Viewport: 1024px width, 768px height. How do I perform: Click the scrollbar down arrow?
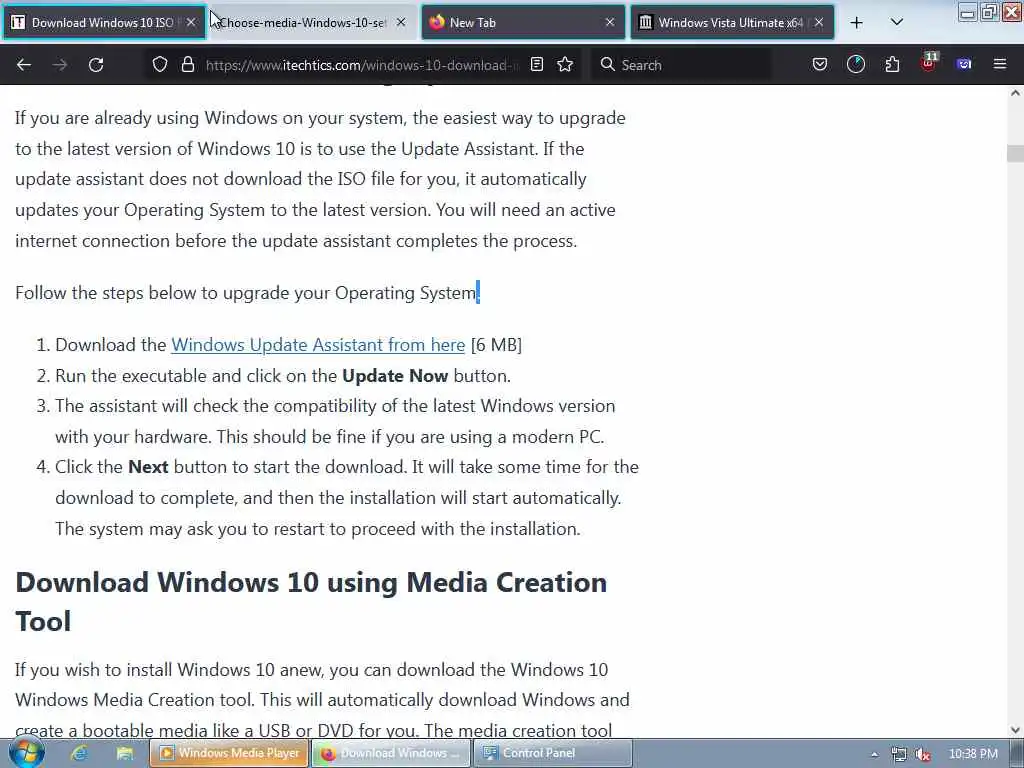pos(1015,730)
